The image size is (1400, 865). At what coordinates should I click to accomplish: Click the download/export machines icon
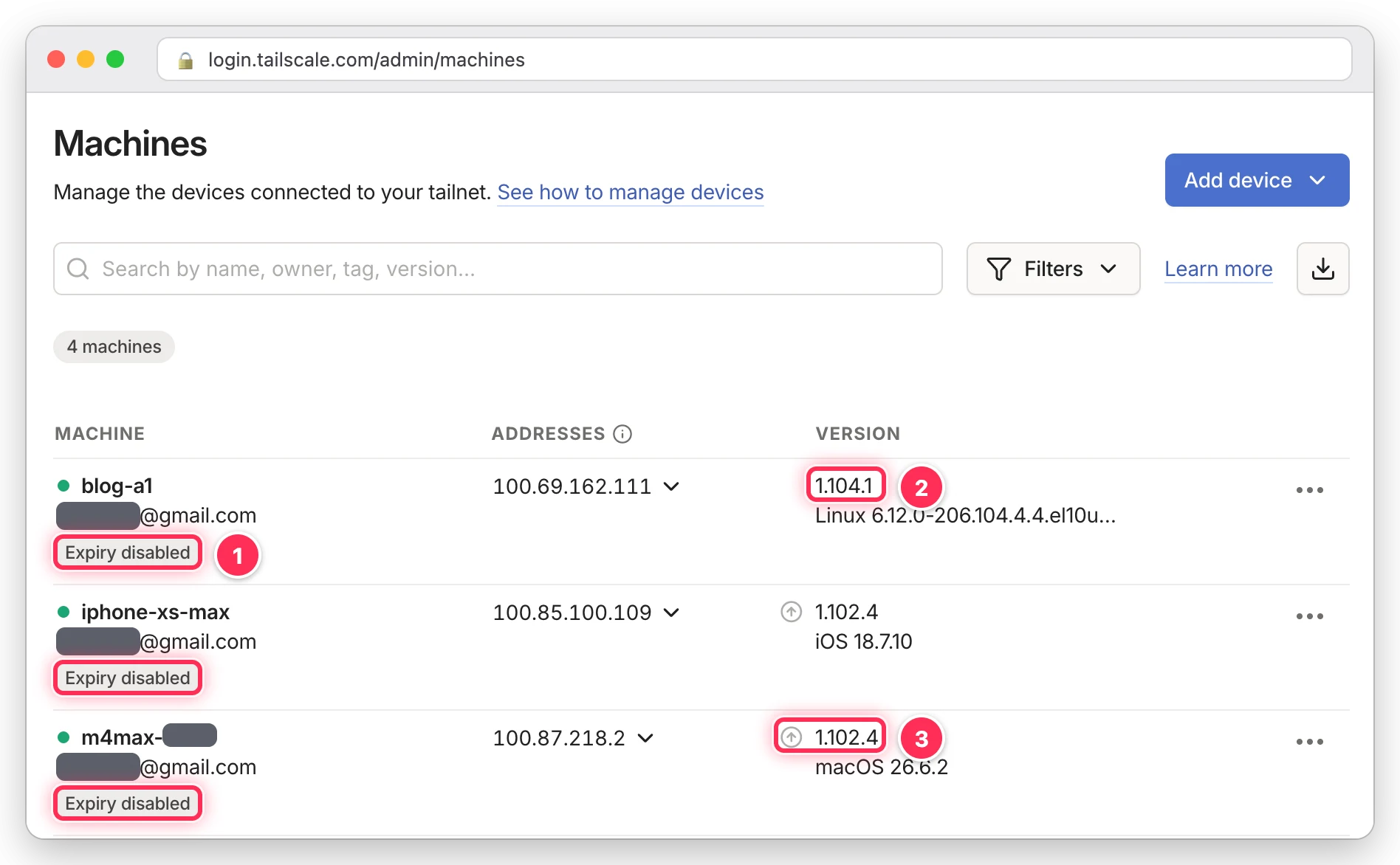coord(1322,269)
